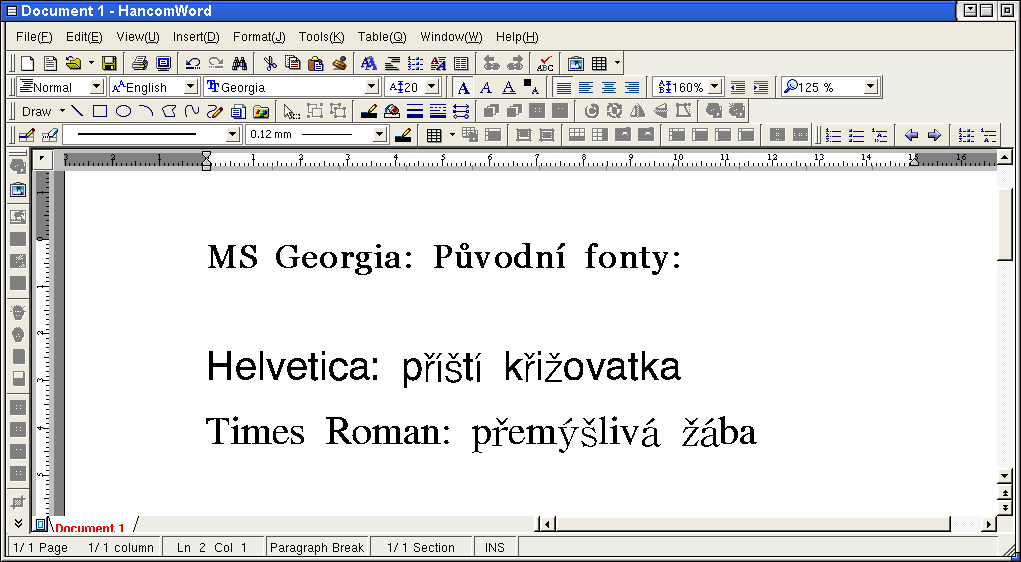The image size is (1021, 562).
Task: Select the Arc drawing tool
Action: pos(146,111)
